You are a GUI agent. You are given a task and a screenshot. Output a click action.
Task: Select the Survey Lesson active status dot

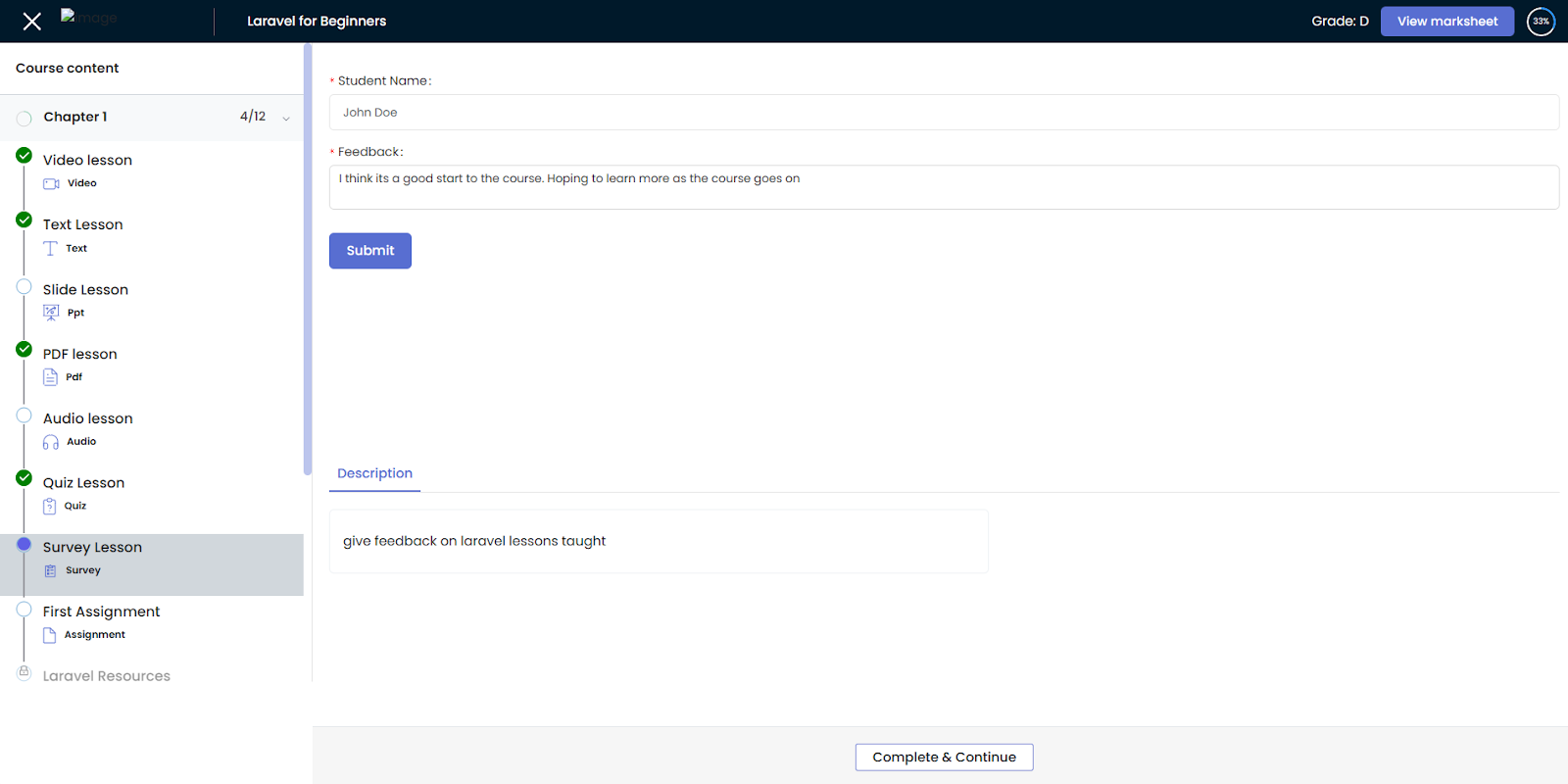tap(24, 544)
